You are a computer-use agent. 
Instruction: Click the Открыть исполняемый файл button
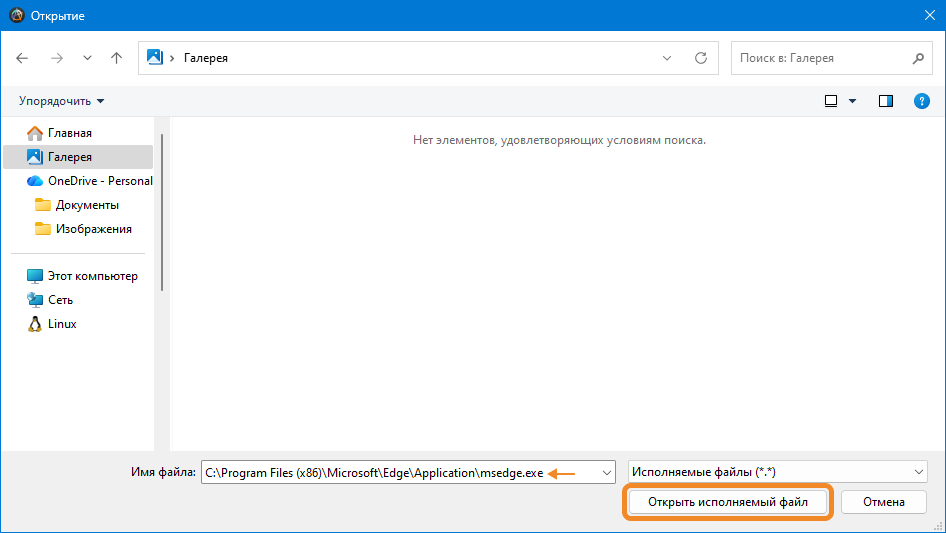pos(727,502)
